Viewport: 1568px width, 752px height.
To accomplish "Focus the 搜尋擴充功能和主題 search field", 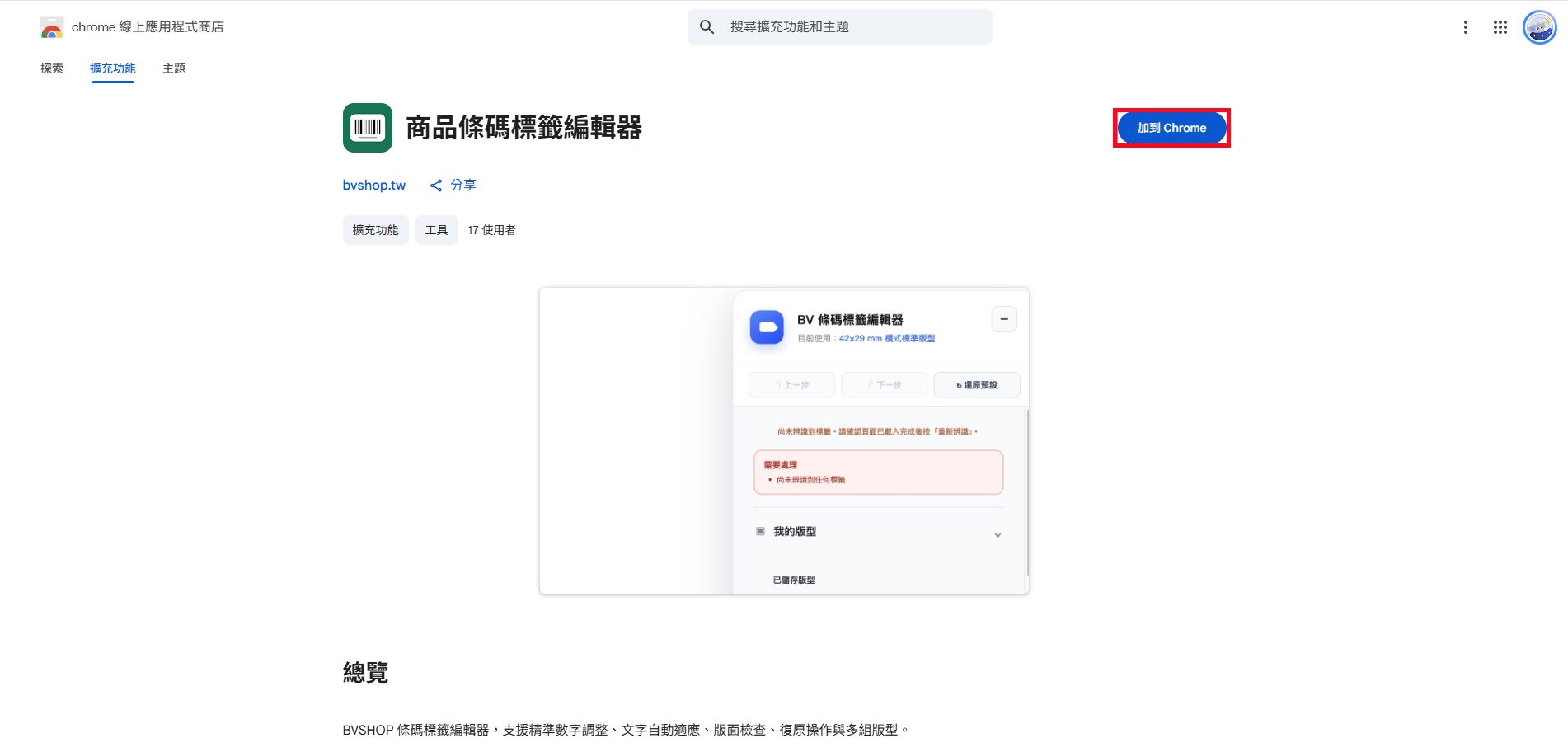I will (840, 27).
